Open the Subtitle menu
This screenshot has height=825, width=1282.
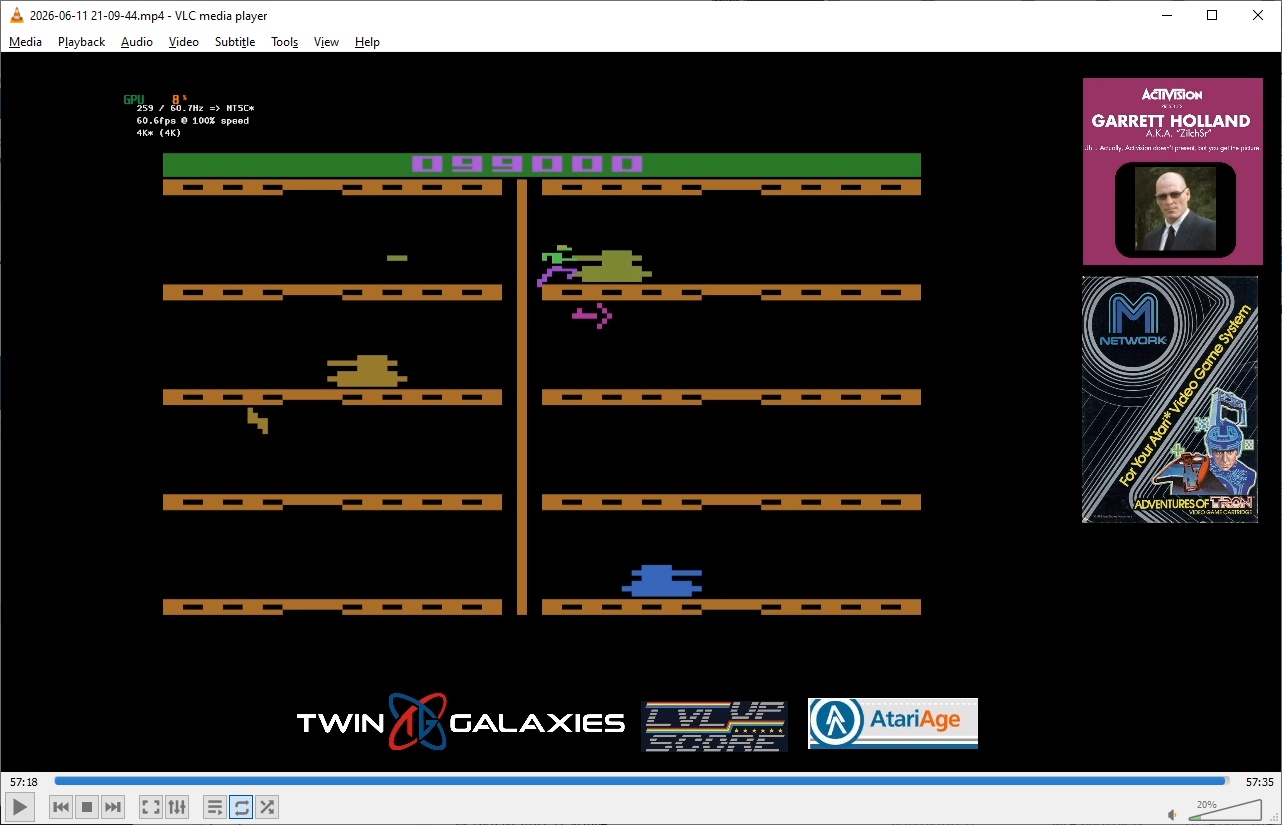[x=235, y=42]
